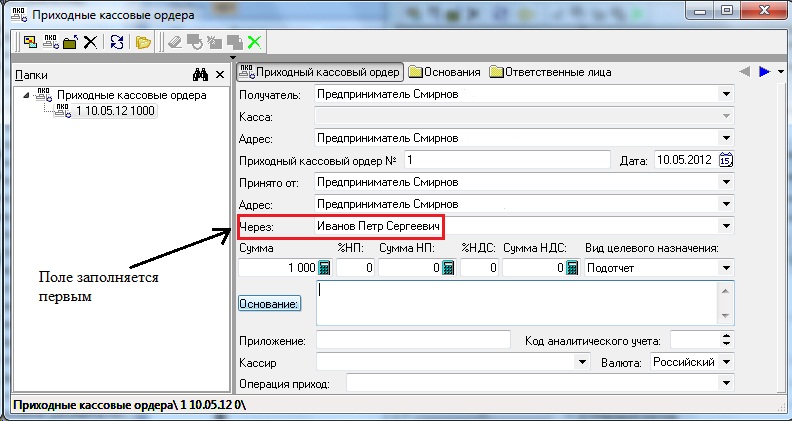
Task: Click the yellow open folder toolbar icon
Action: point(143,42)
